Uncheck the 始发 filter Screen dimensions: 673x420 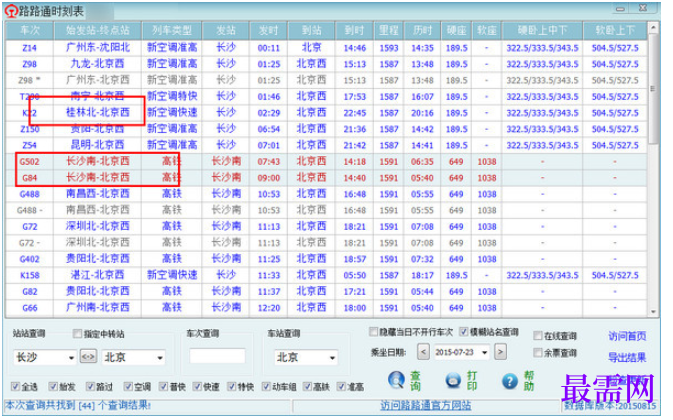coord(53,387)
